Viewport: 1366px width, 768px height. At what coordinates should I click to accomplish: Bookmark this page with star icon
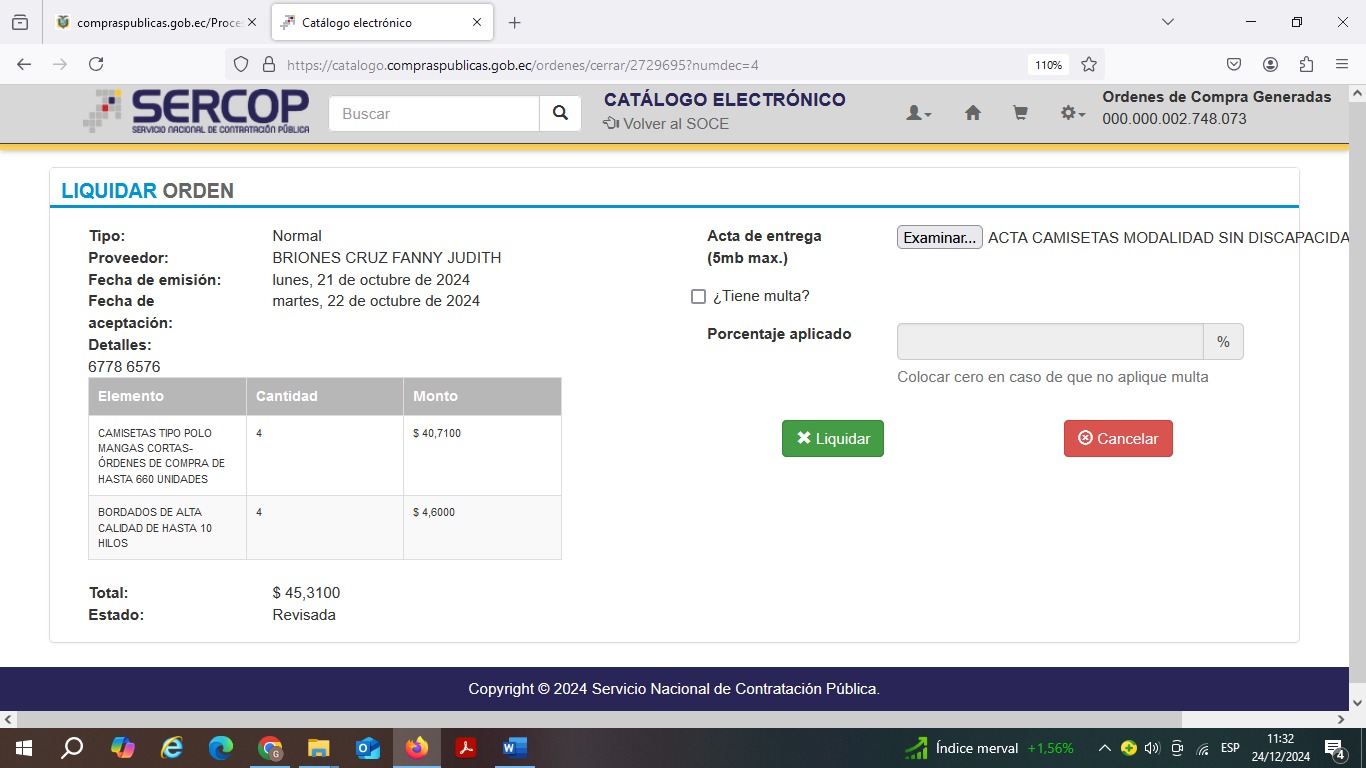[1089, 64]
